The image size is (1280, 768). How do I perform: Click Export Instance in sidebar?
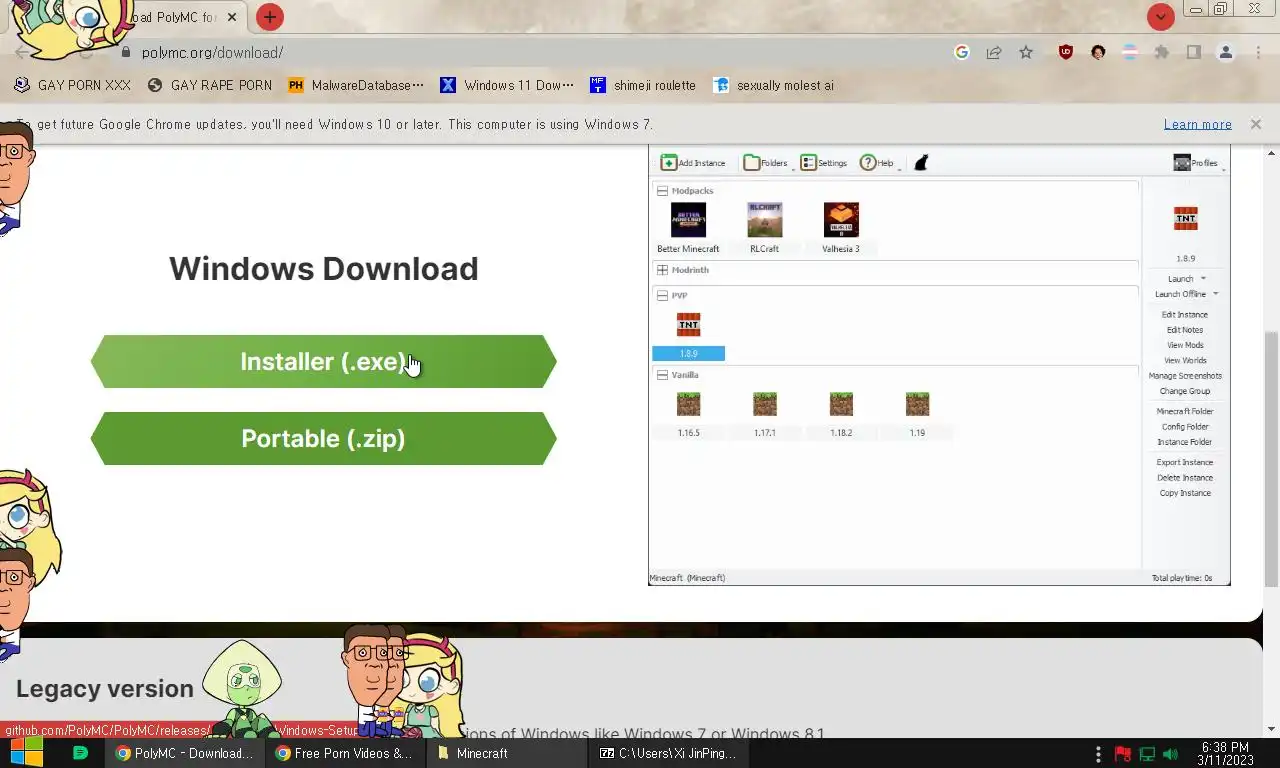click(1185, 463)
